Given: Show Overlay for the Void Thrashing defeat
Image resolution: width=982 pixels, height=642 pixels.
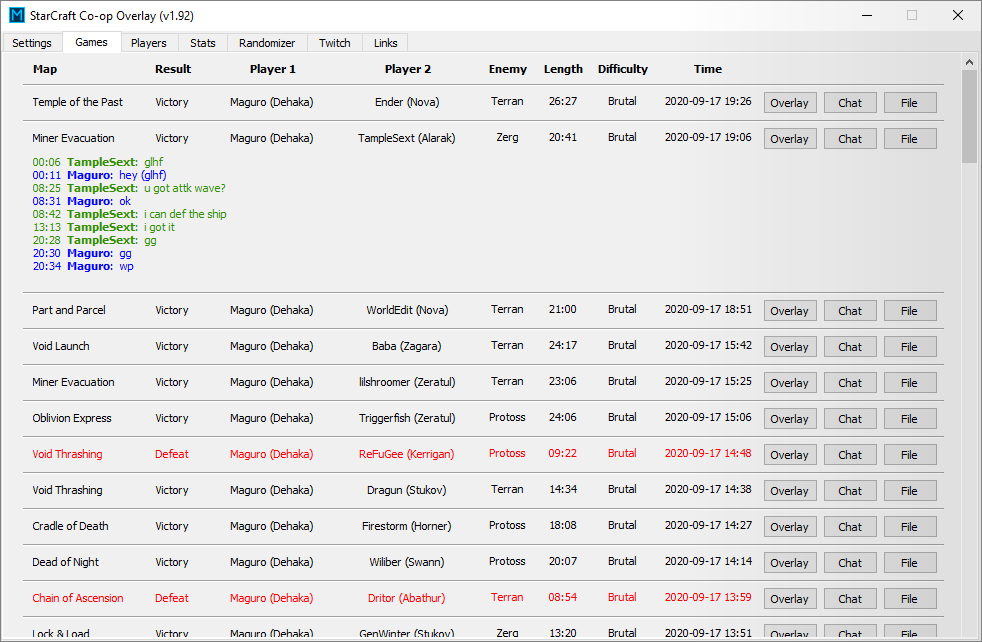Looking at the screenshot, I should point(790,455).
